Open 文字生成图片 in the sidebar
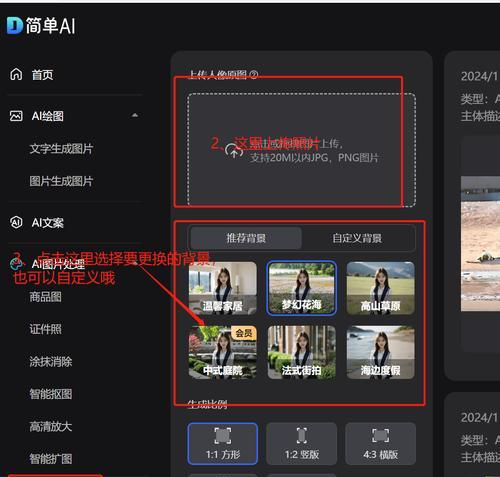Viewport: 500px width, 477px height. (x=61, y=149)
